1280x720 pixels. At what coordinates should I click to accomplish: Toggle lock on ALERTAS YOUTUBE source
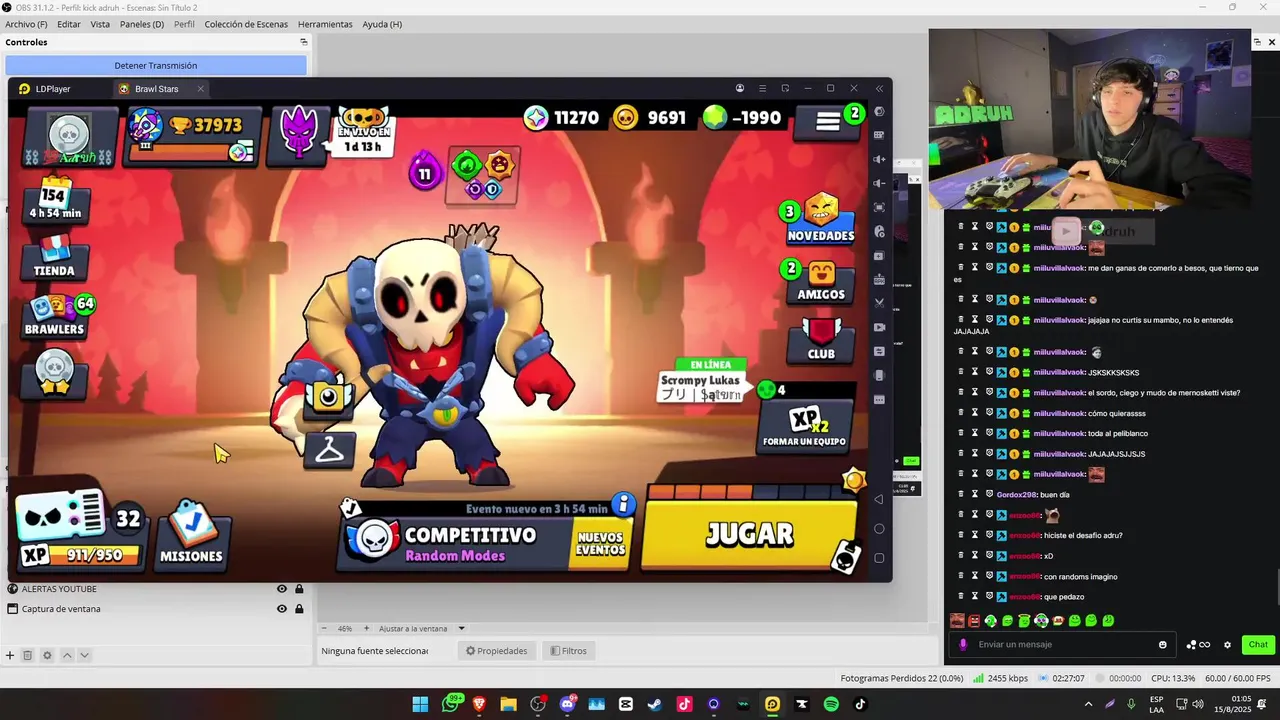tap(299, 589)
